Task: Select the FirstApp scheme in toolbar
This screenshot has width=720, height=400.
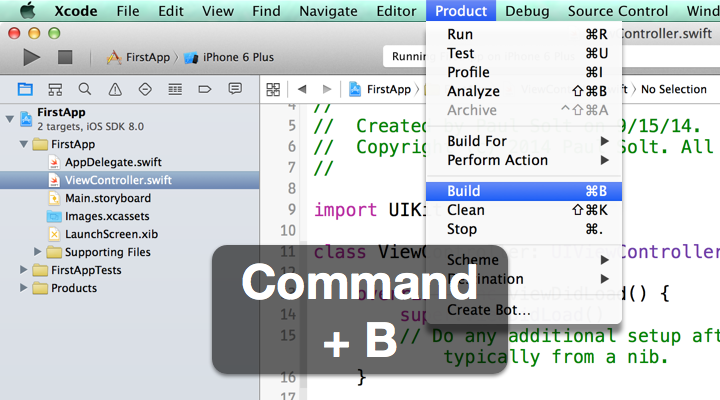Action: [x=138, y=57]
